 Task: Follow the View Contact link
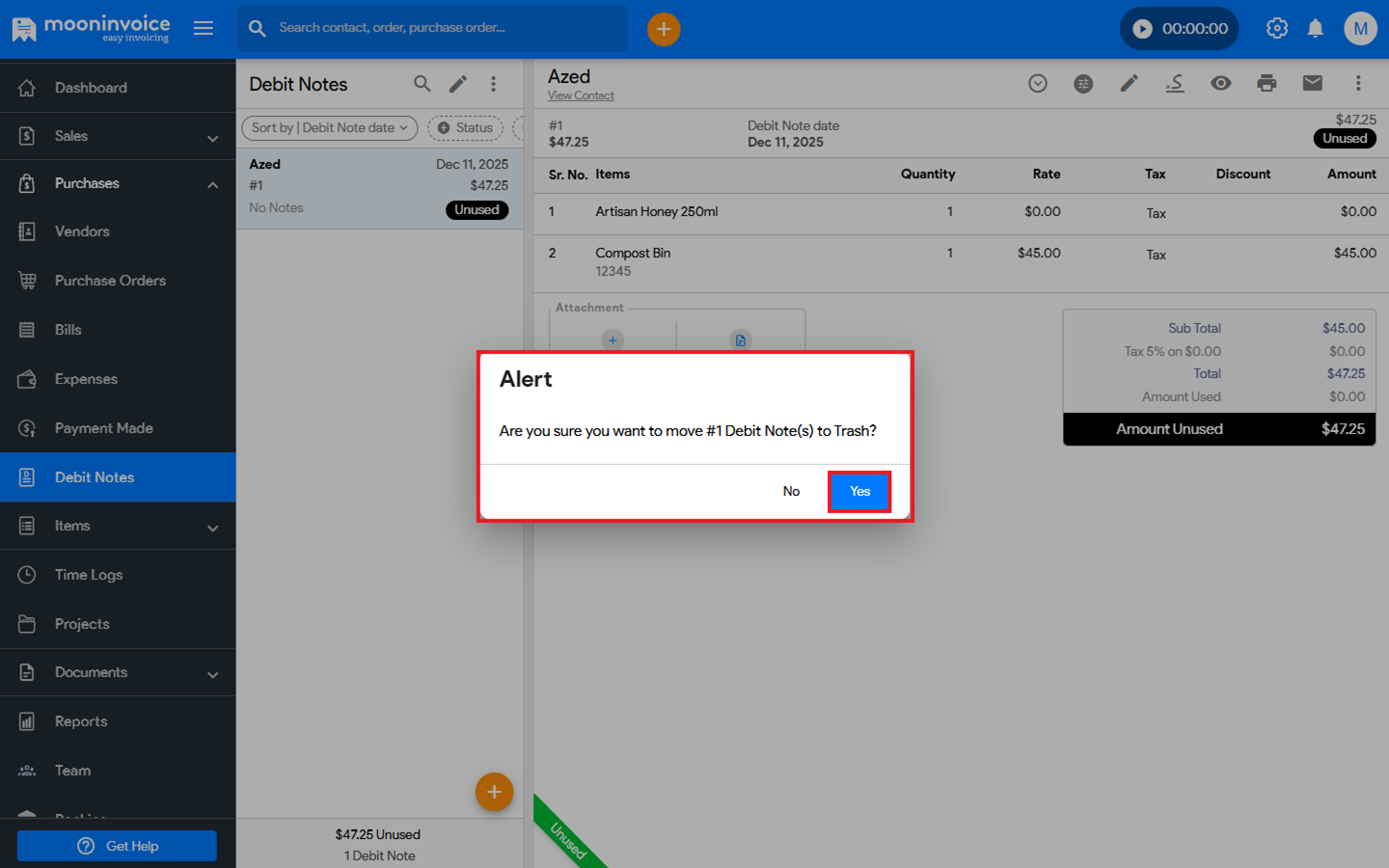pyautogui.click(x=581, y=95)
